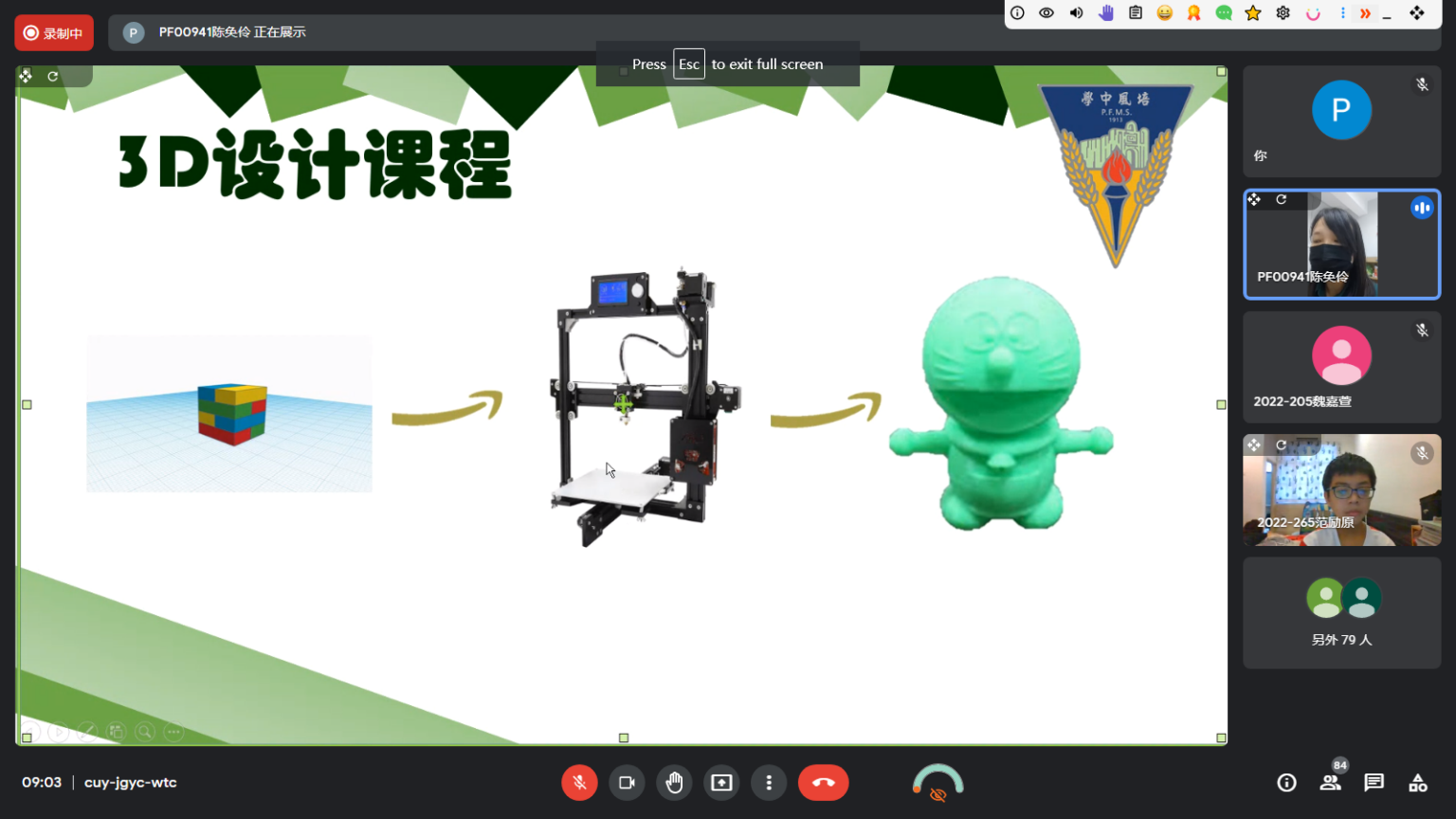
Task: Click the 09:03 clock in the bottom bar
Action: pyautogui.click(x=42, y=783)
